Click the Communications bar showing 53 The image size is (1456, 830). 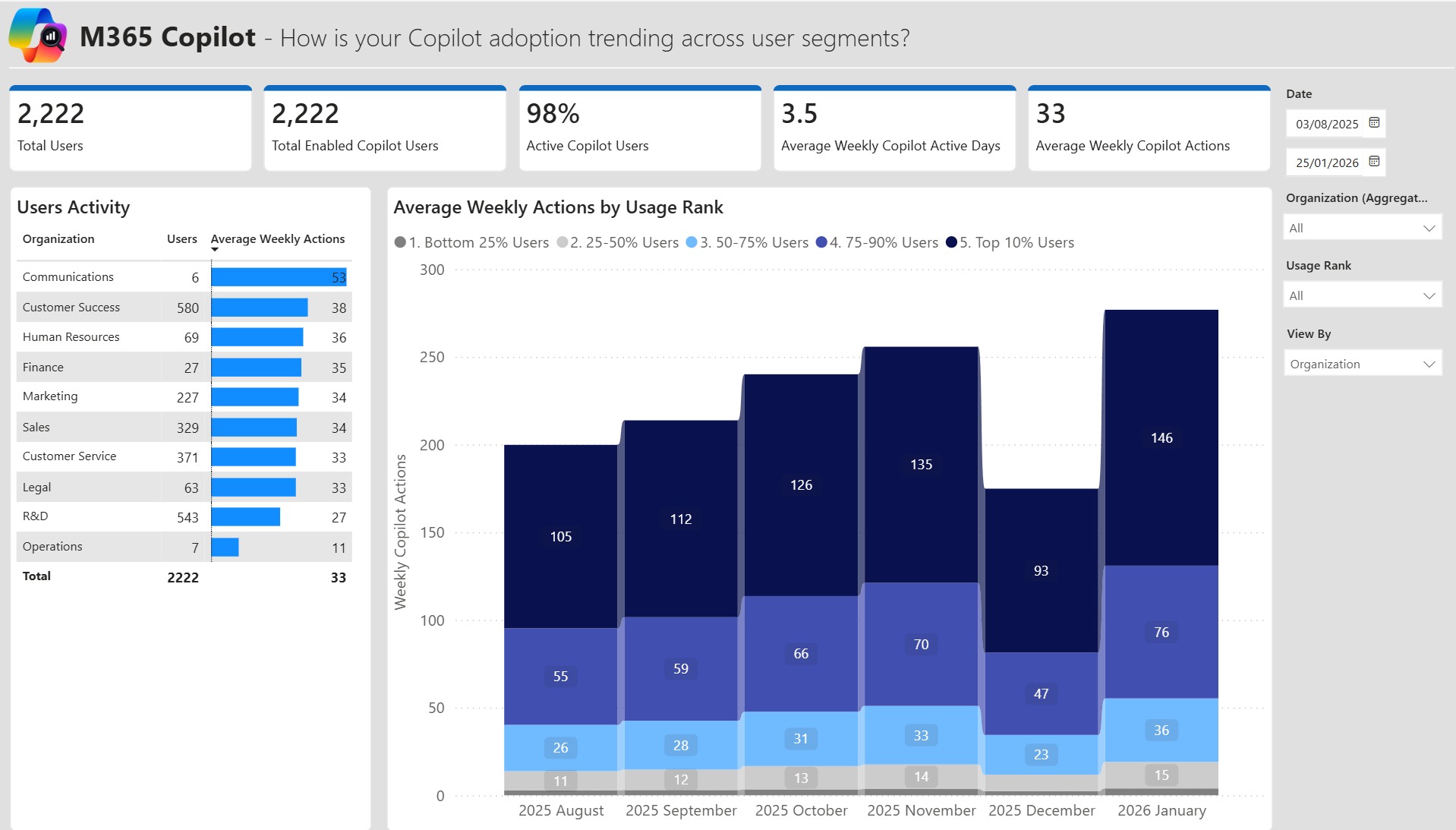point(279,277)
